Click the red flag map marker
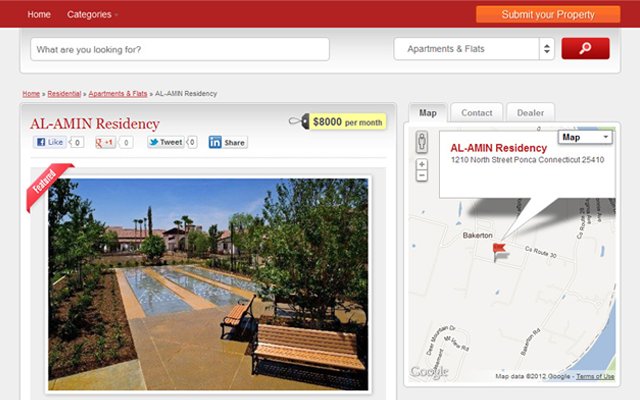The width and height of the screenshot is (640, 400). pyautogui.click(x=499, y=251)
